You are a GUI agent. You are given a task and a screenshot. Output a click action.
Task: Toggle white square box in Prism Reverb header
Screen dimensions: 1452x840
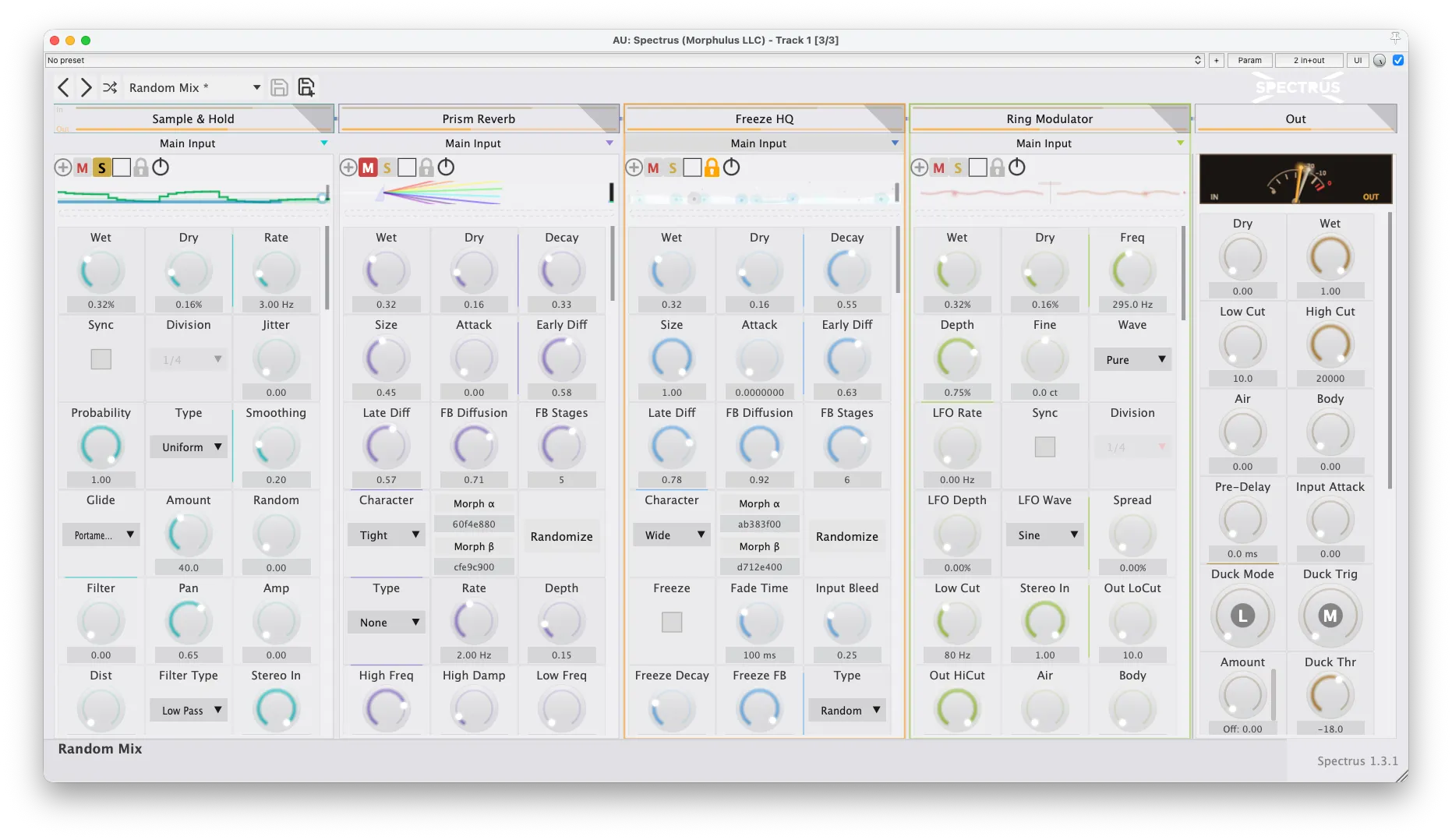point(407,168)
